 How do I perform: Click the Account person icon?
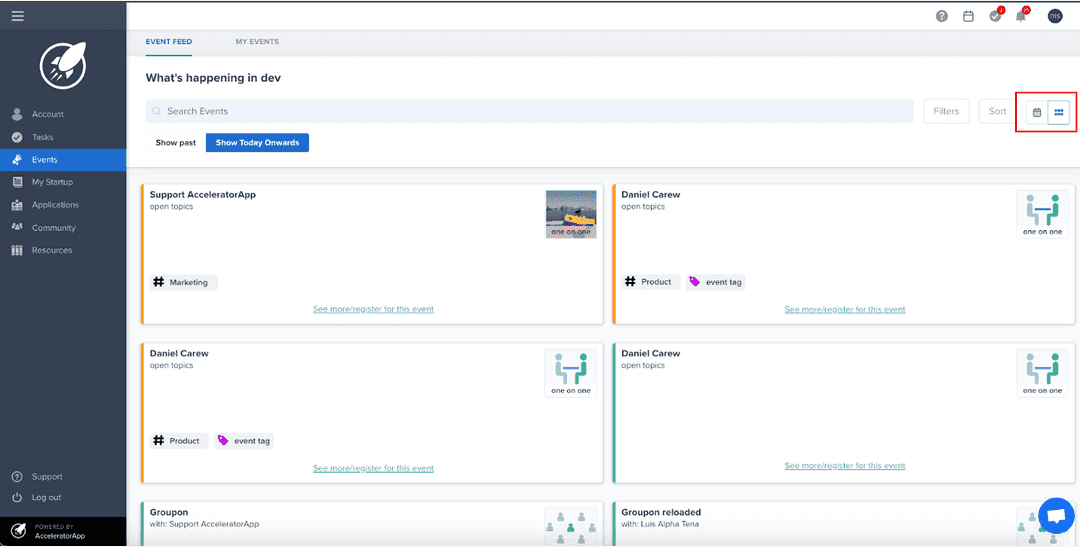click(x=18, y=114)
